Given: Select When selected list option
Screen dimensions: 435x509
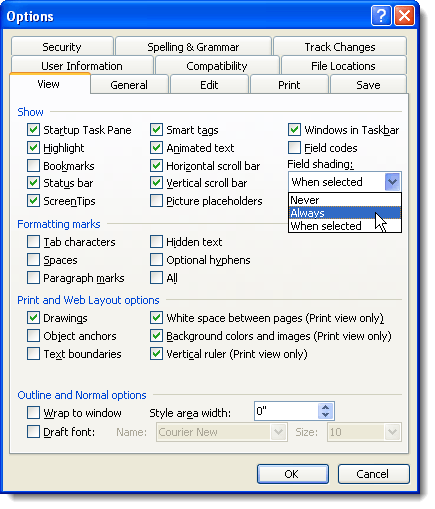Looking at the screenshot, I should 345,226.
